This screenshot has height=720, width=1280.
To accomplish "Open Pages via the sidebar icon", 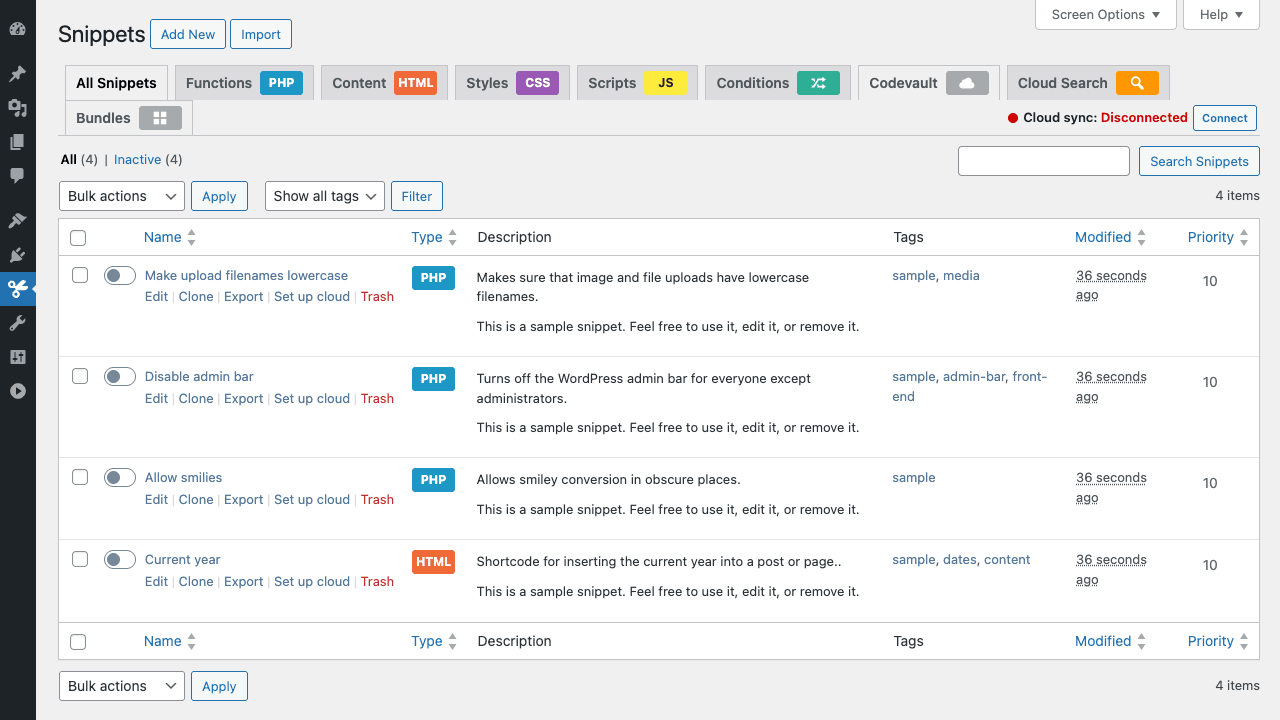I will click(17, 142).
